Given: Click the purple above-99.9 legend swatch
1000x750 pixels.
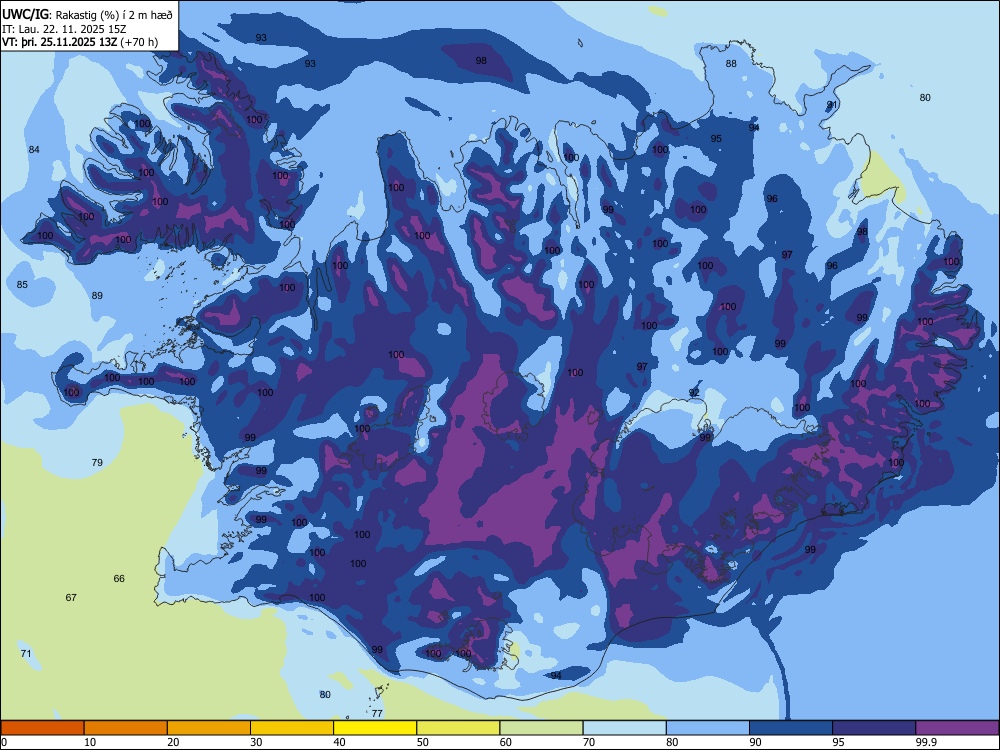Looking at the screenshot, I should pyautogui.click(x=957, y=728).
